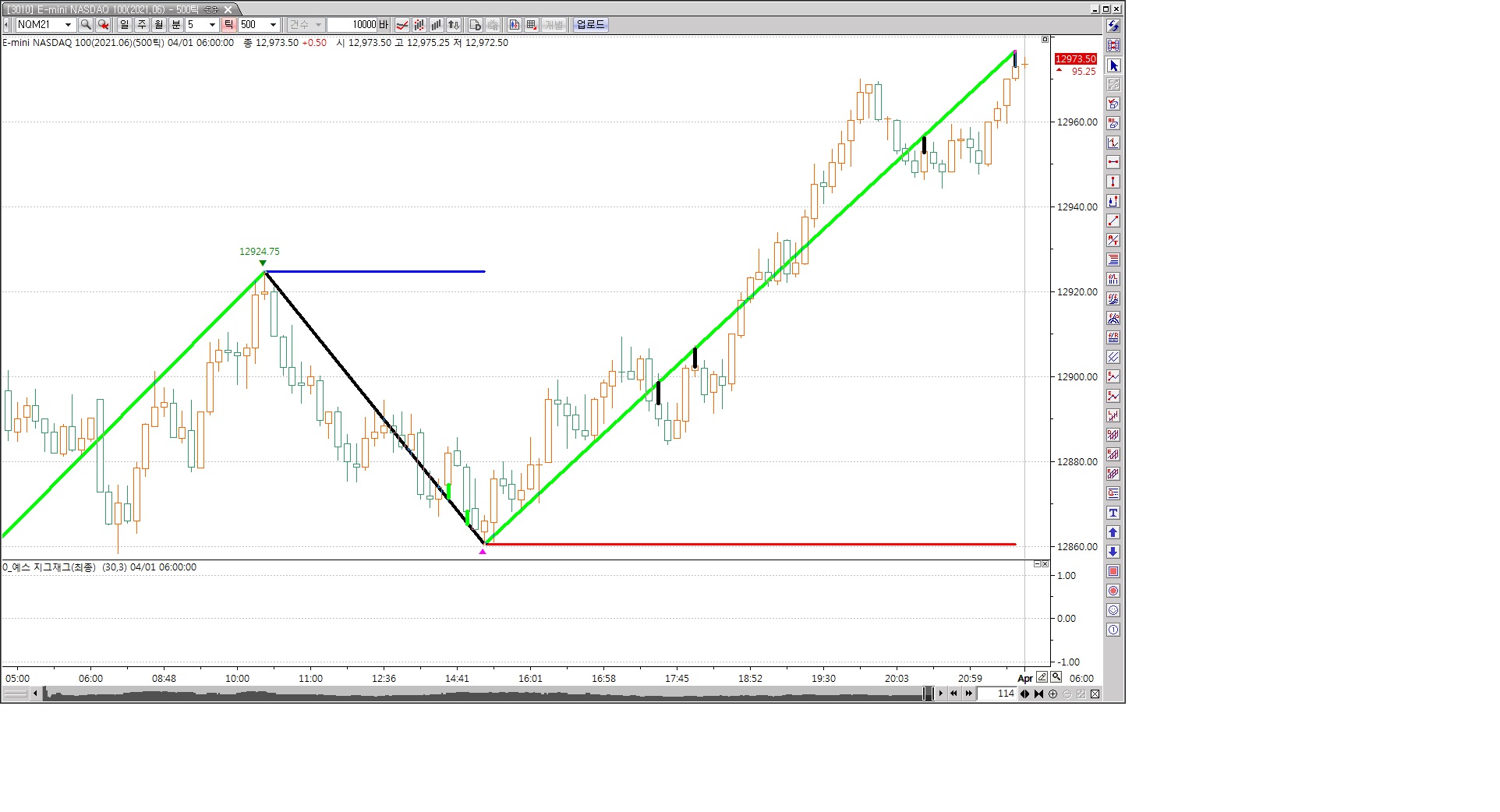1500x812 pixels.
Task: Expand the 500 tick interval dropdown
Action: pyautogui.click(x=273, y=25)
